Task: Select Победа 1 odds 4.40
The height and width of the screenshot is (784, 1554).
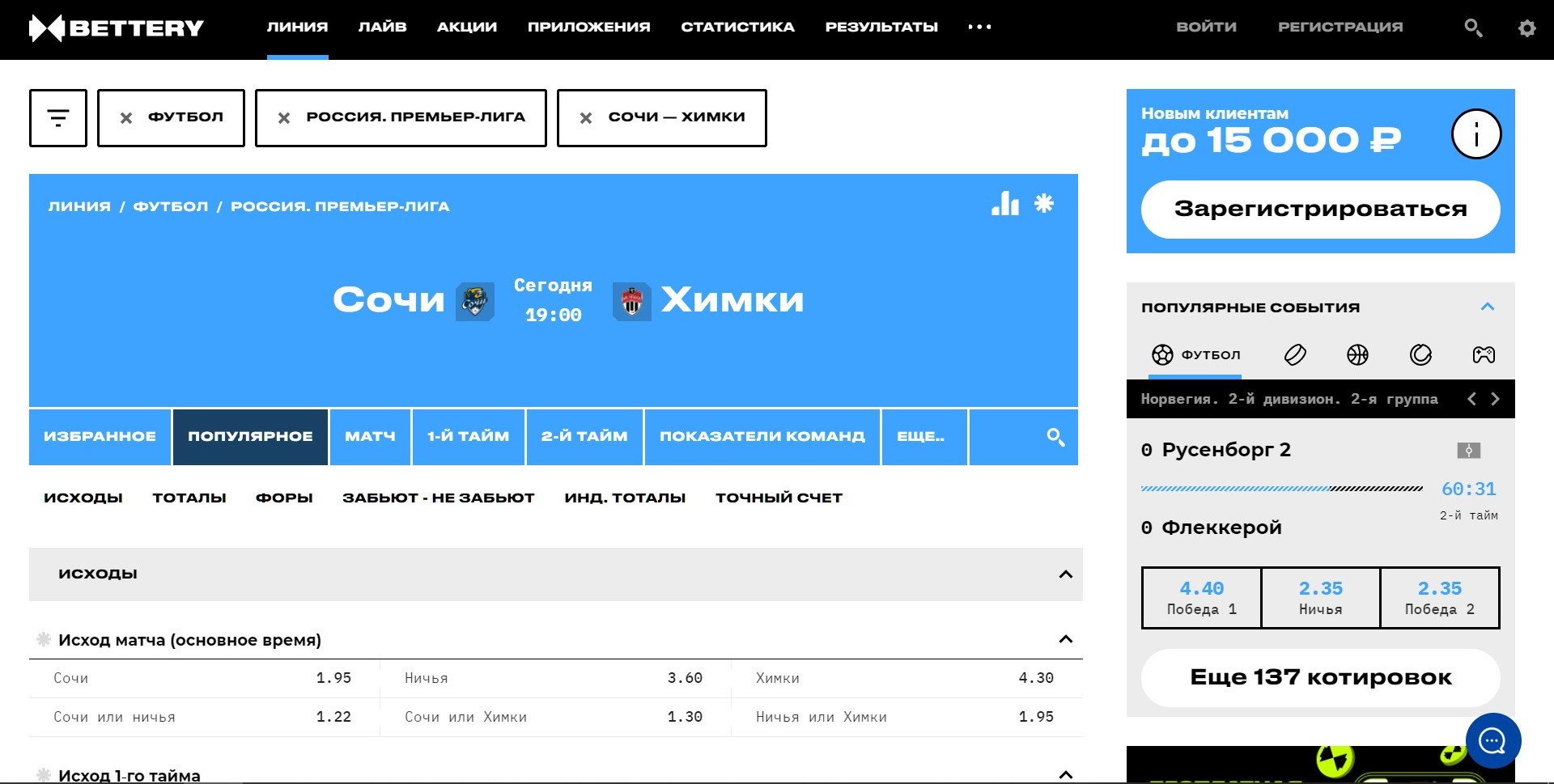Action: [1201, 598]
